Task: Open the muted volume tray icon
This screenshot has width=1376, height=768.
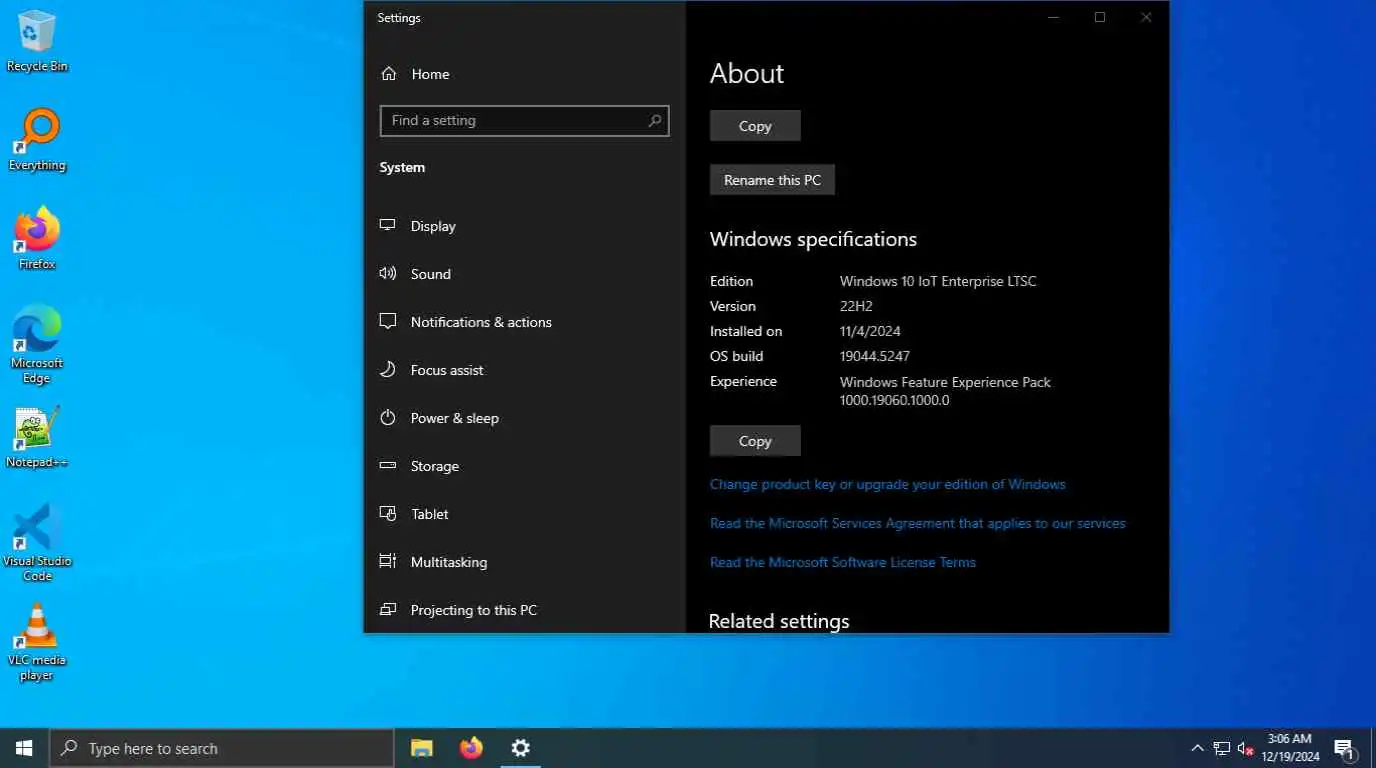Action: coord(1246,748)
